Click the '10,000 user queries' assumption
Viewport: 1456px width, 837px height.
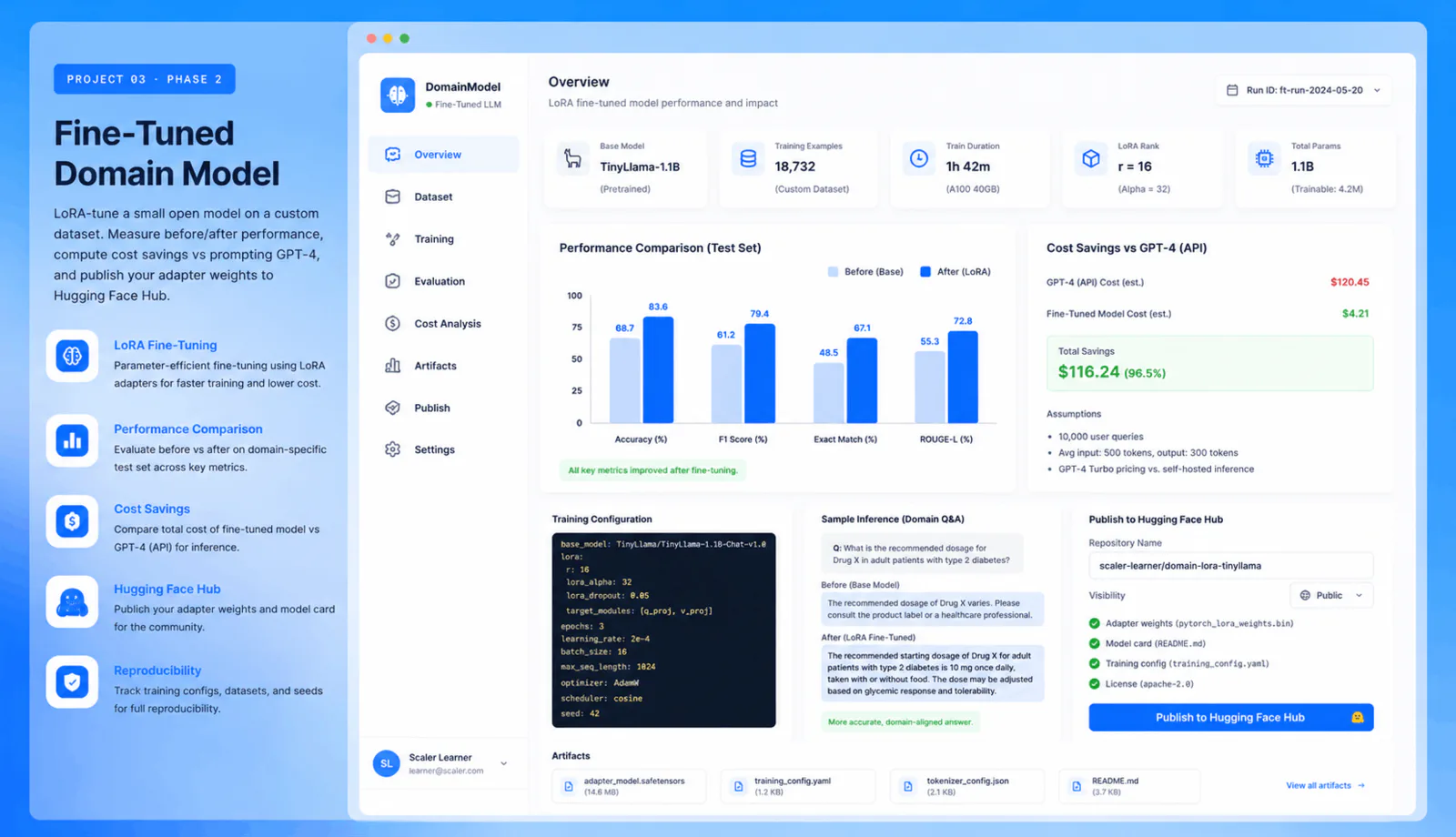pos(1100,437)
